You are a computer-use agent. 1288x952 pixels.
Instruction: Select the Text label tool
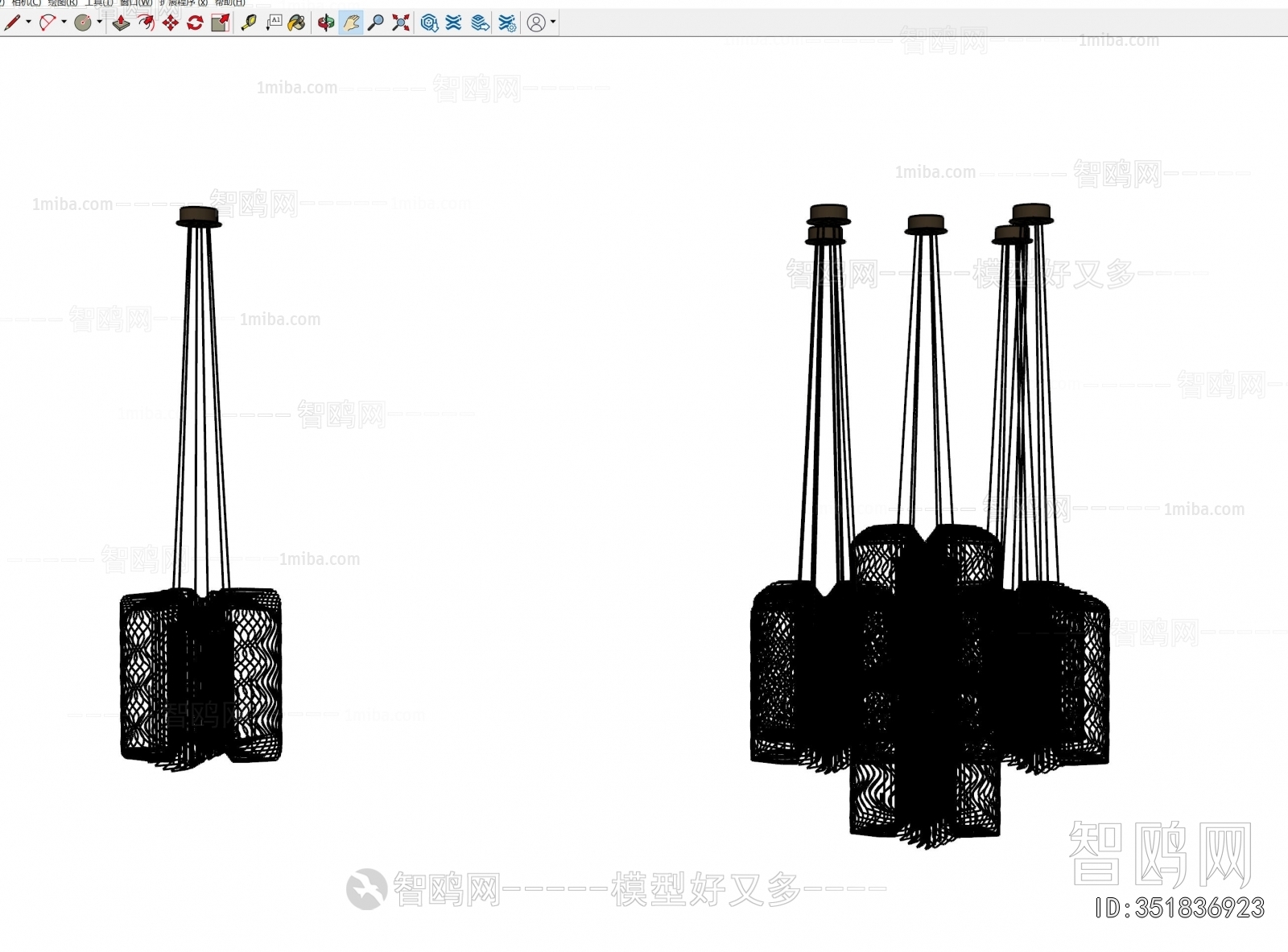pyautogui.click(x=274, y=23)
